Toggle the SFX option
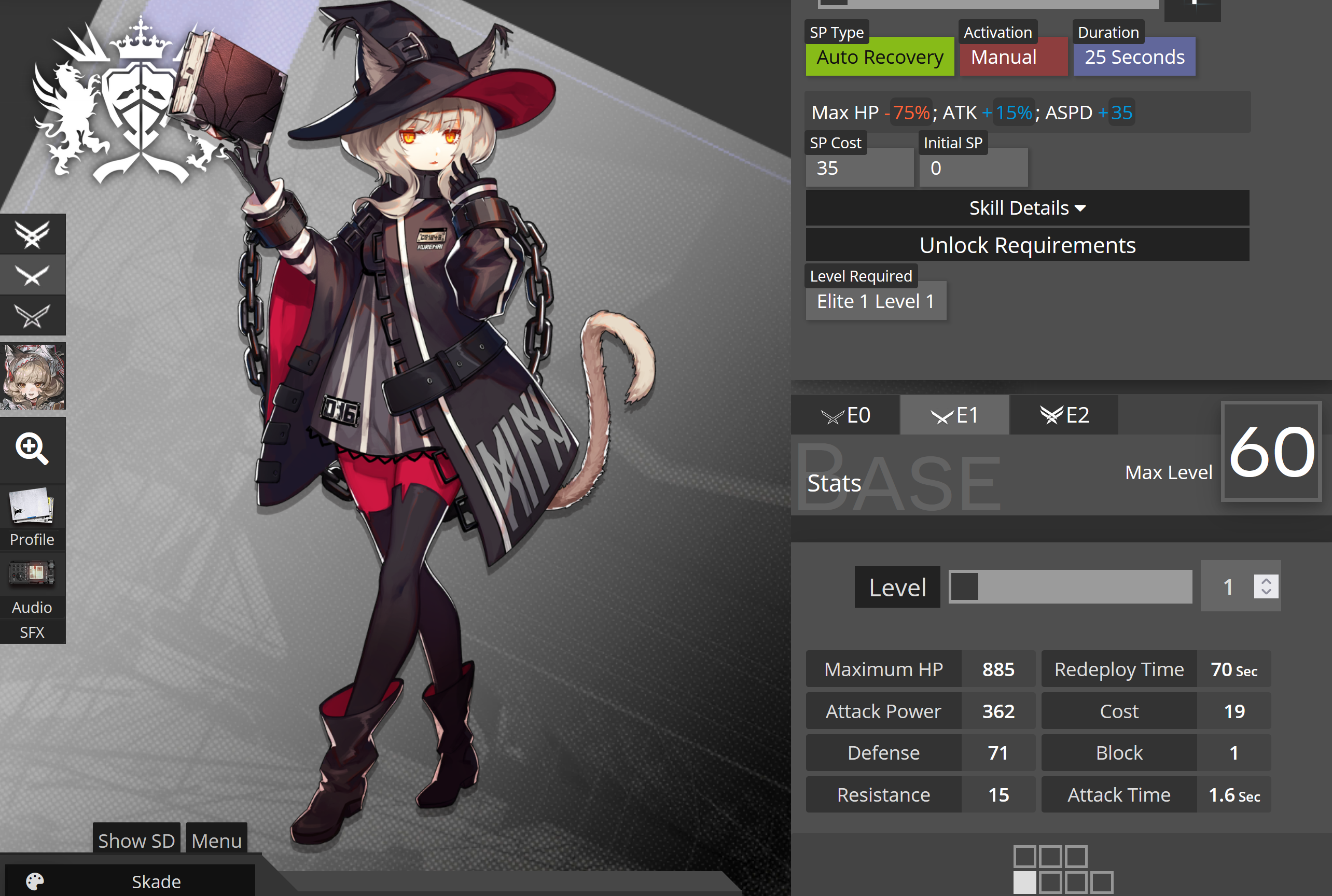The width and height of the screenshot is (1332, 896). [32, 632]
